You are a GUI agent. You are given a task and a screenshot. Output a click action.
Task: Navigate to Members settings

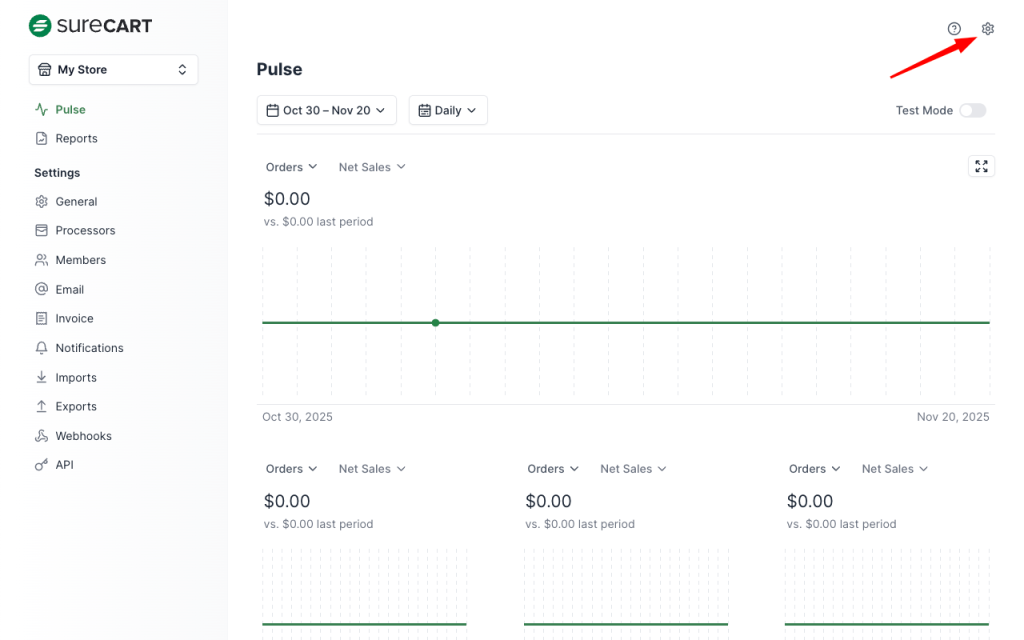(x=80, y=260)
